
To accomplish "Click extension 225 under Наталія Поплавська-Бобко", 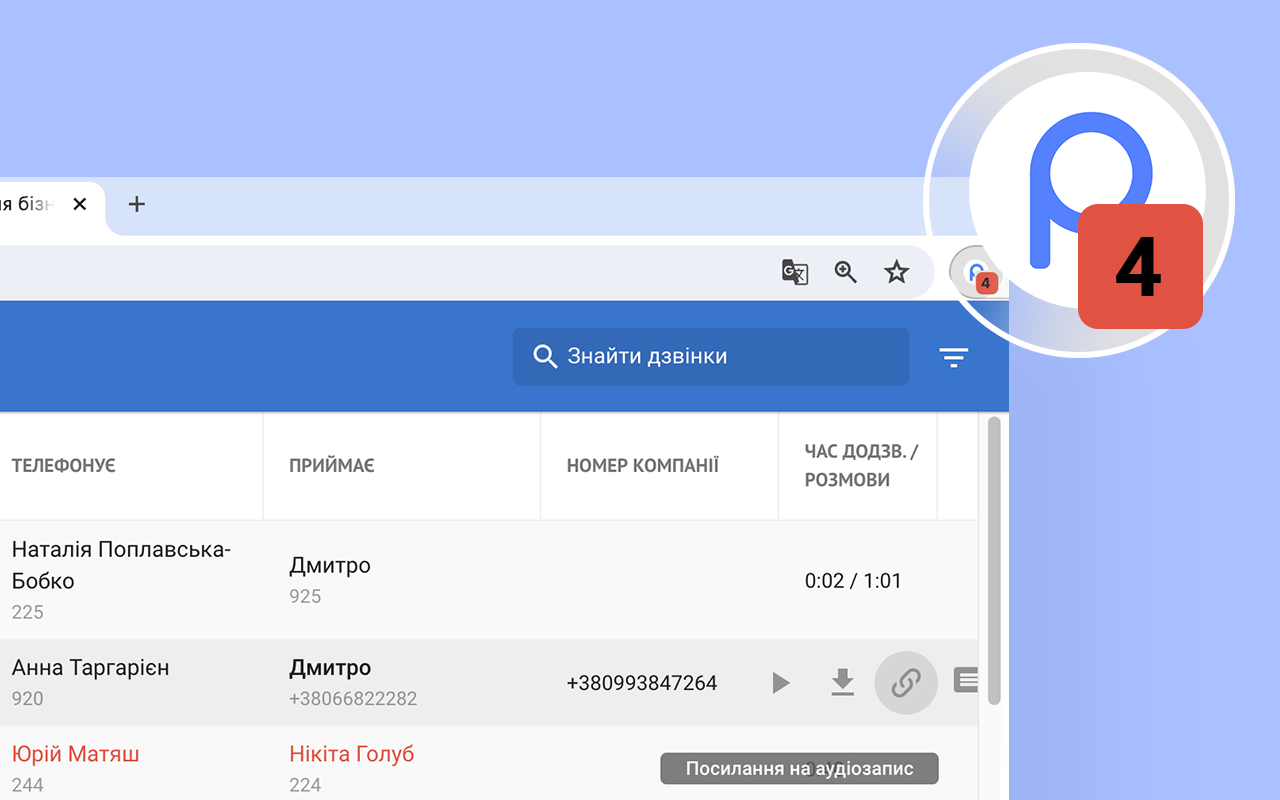I will click(28, 612).
